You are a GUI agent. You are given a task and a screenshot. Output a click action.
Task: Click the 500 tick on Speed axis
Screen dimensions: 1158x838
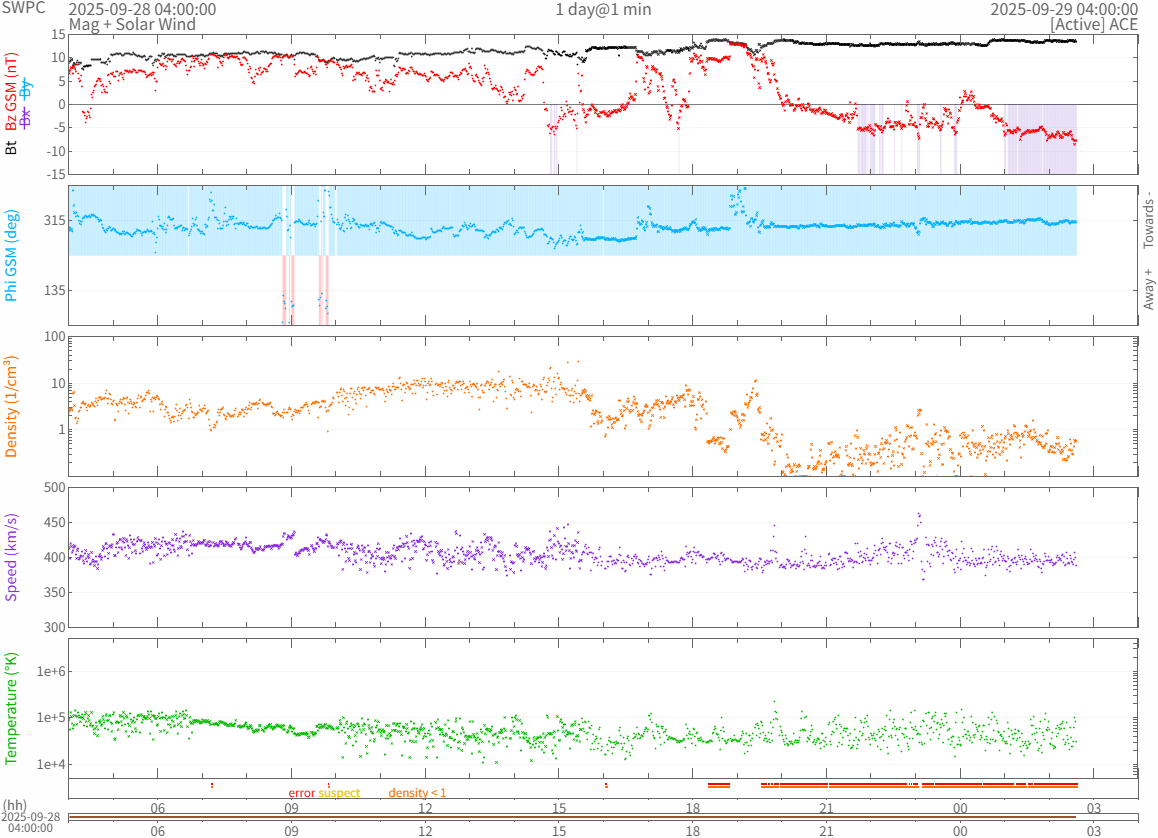click(55, 487)
